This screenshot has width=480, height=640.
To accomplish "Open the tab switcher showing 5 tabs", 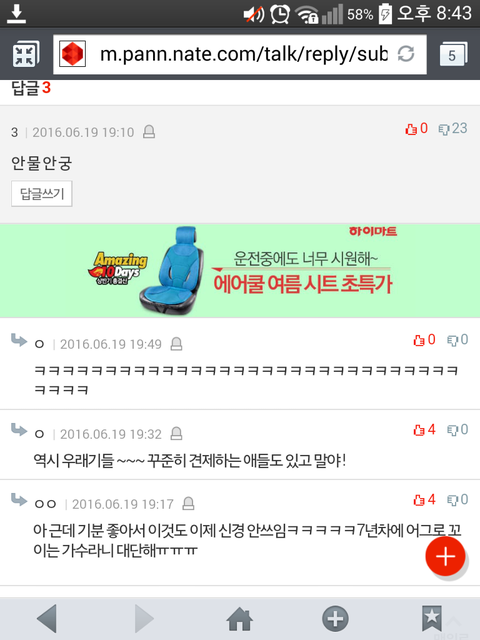I will click(453, 54).
